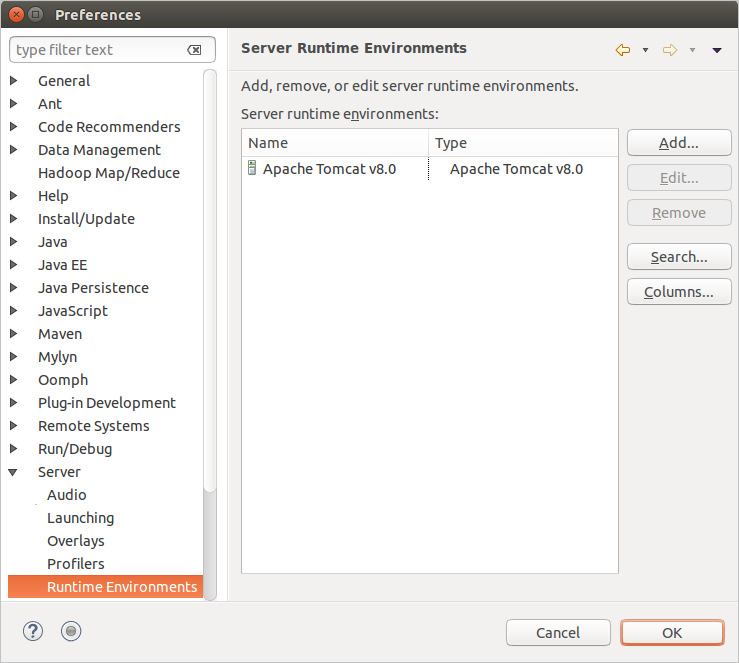Confirm with the OK button
739x663 pixels.
(x=672, y=632)
